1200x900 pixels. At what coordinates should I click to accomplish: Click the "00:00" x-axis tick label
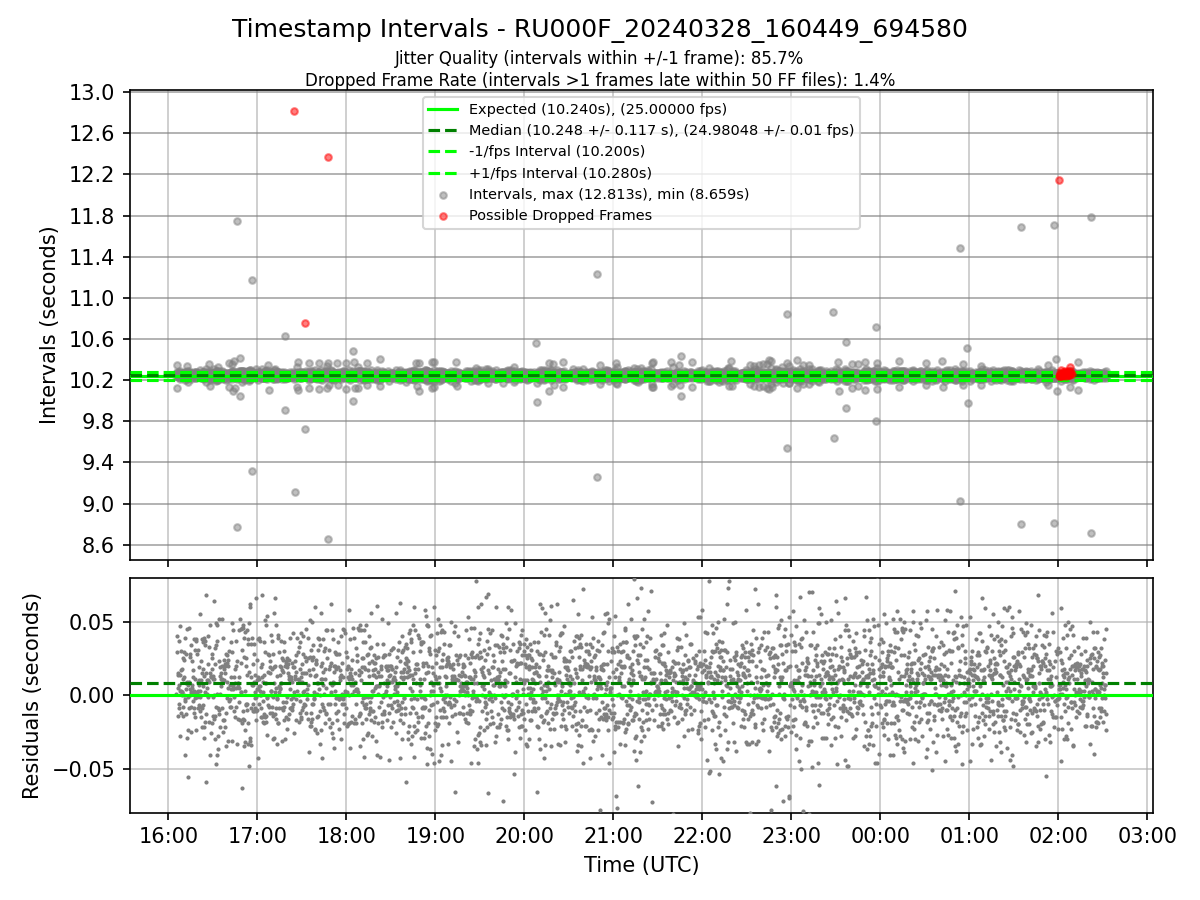880,835
